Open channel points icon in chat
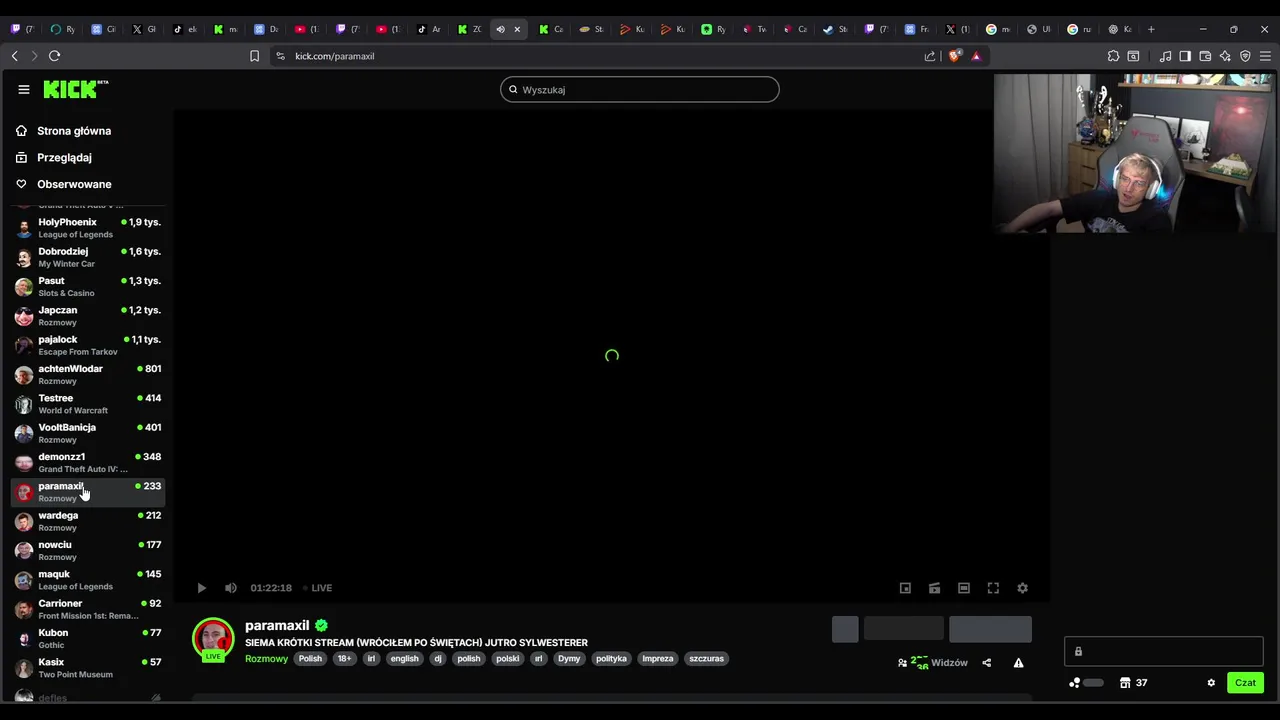The image size is (1280, 720). (x=1075, y=683)
